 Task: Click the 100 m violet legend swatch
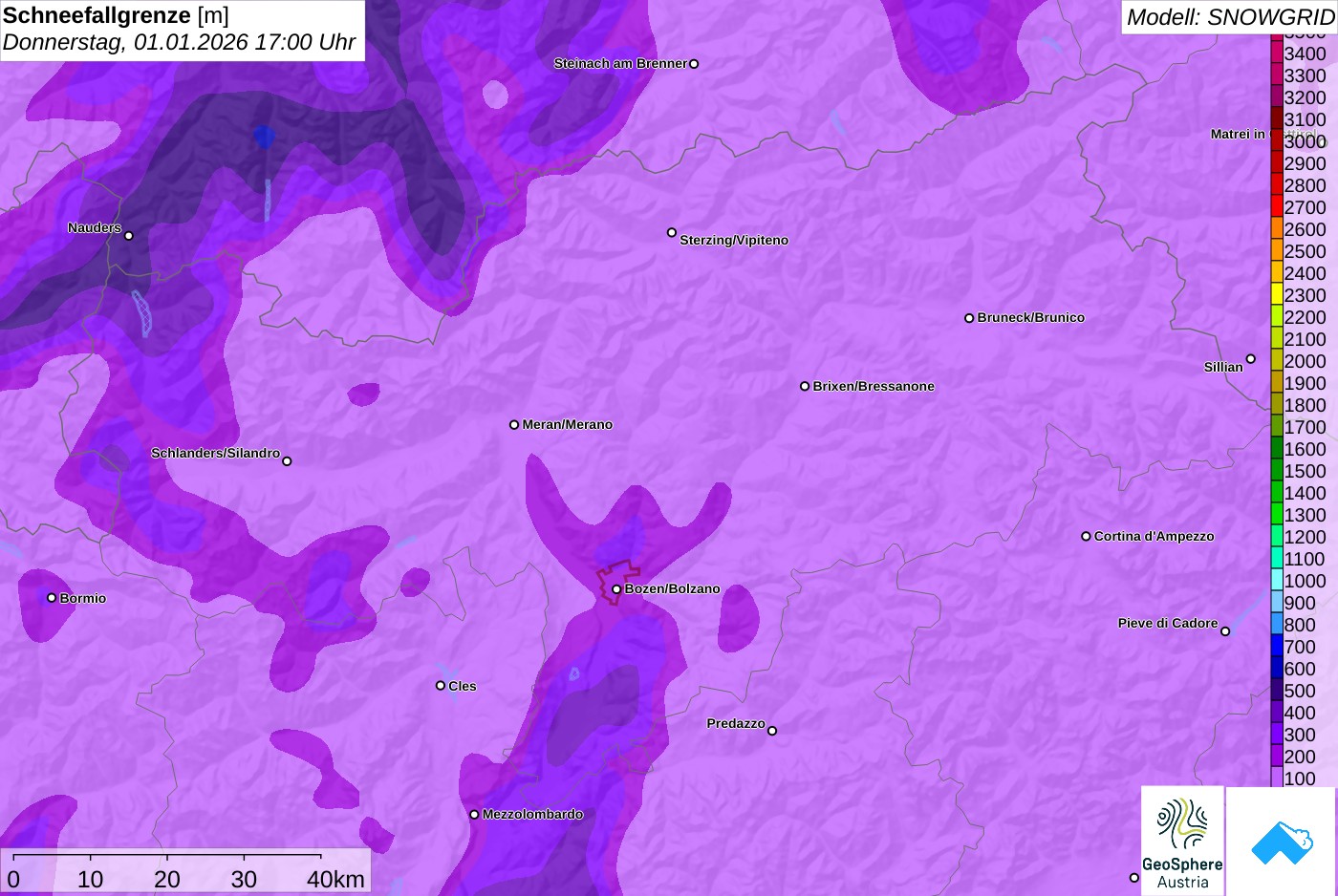(1277, 778)
